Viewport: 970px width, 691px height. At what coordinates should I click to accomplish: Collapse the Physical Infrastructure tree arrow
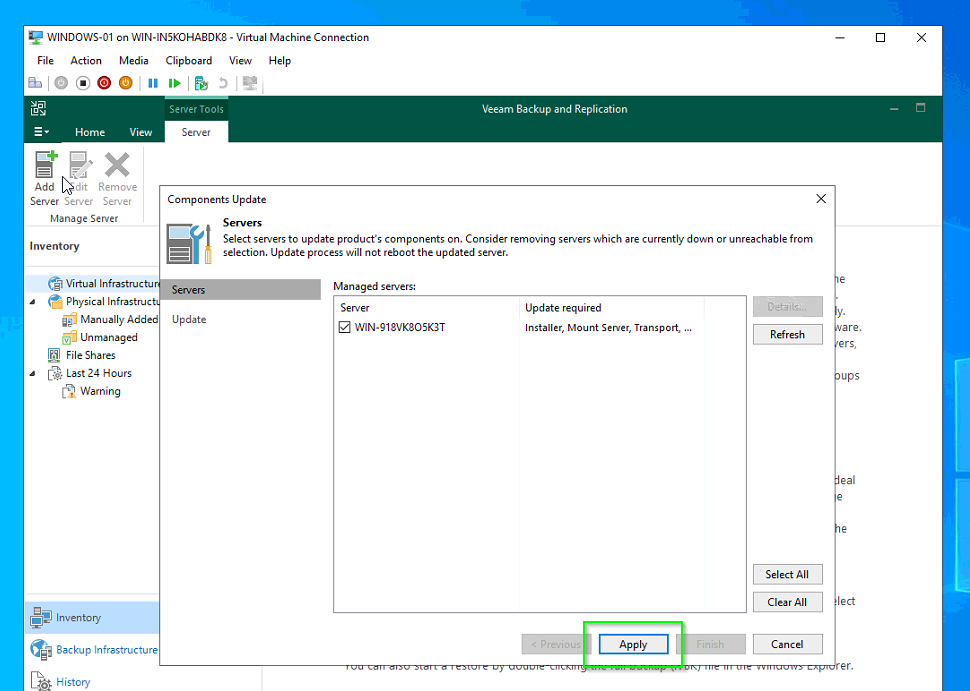pyautogui.click(x=33, y=302)
